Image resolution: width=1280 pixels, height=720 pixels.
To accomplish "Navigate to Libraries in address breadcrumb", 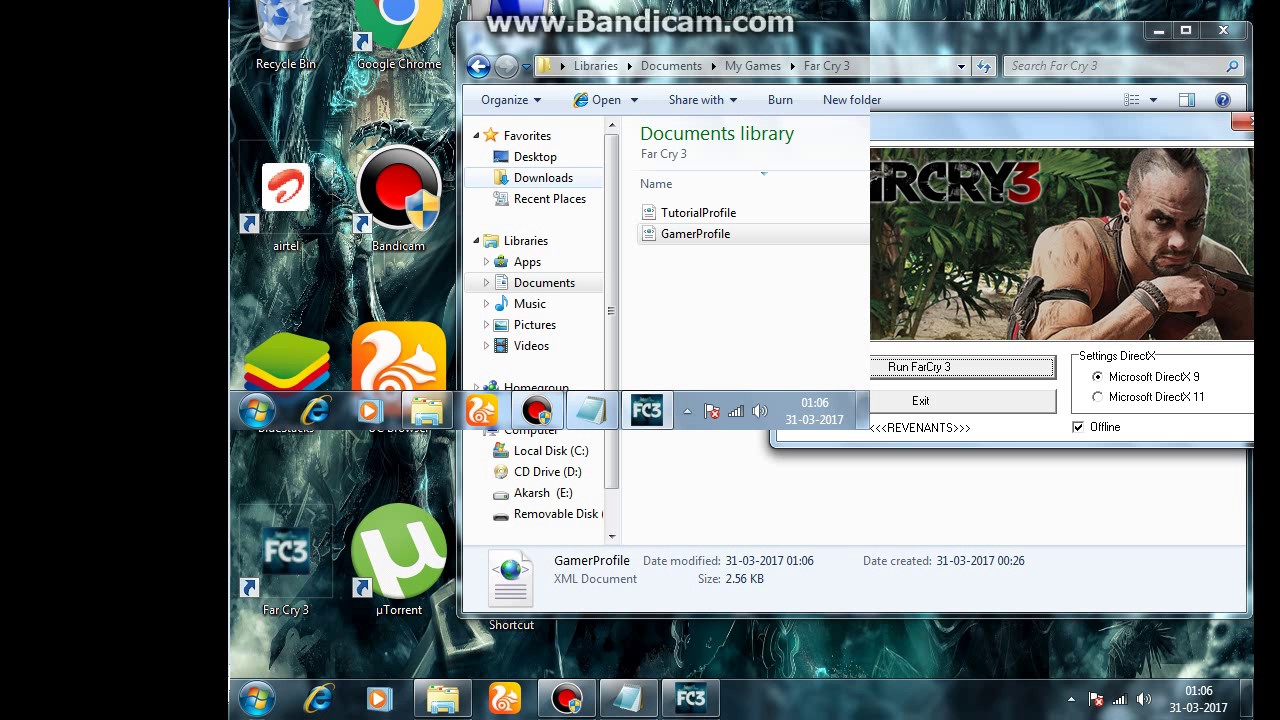I will (x=596, y=66).
